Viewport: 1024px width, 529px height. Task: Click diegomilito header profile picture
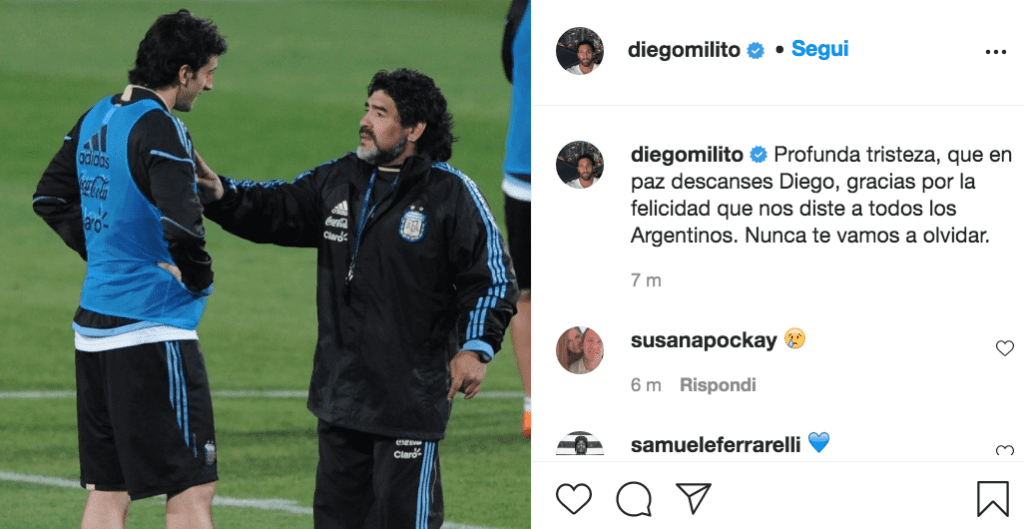point(579,51)
